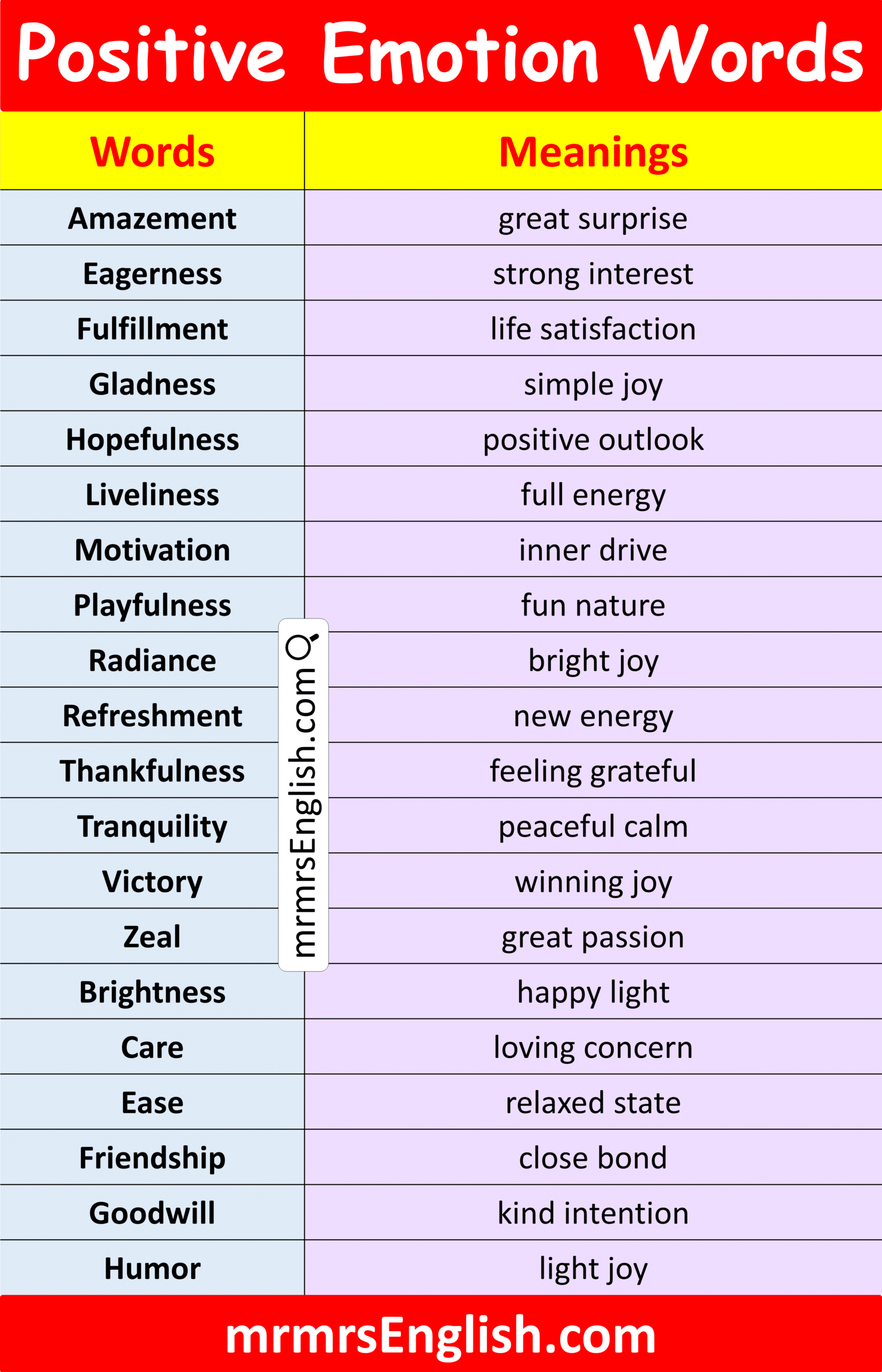The height and width of the screenshot is (1372, 882).
Task: Select the Gladness row word
Action: (x=152, y=384)
